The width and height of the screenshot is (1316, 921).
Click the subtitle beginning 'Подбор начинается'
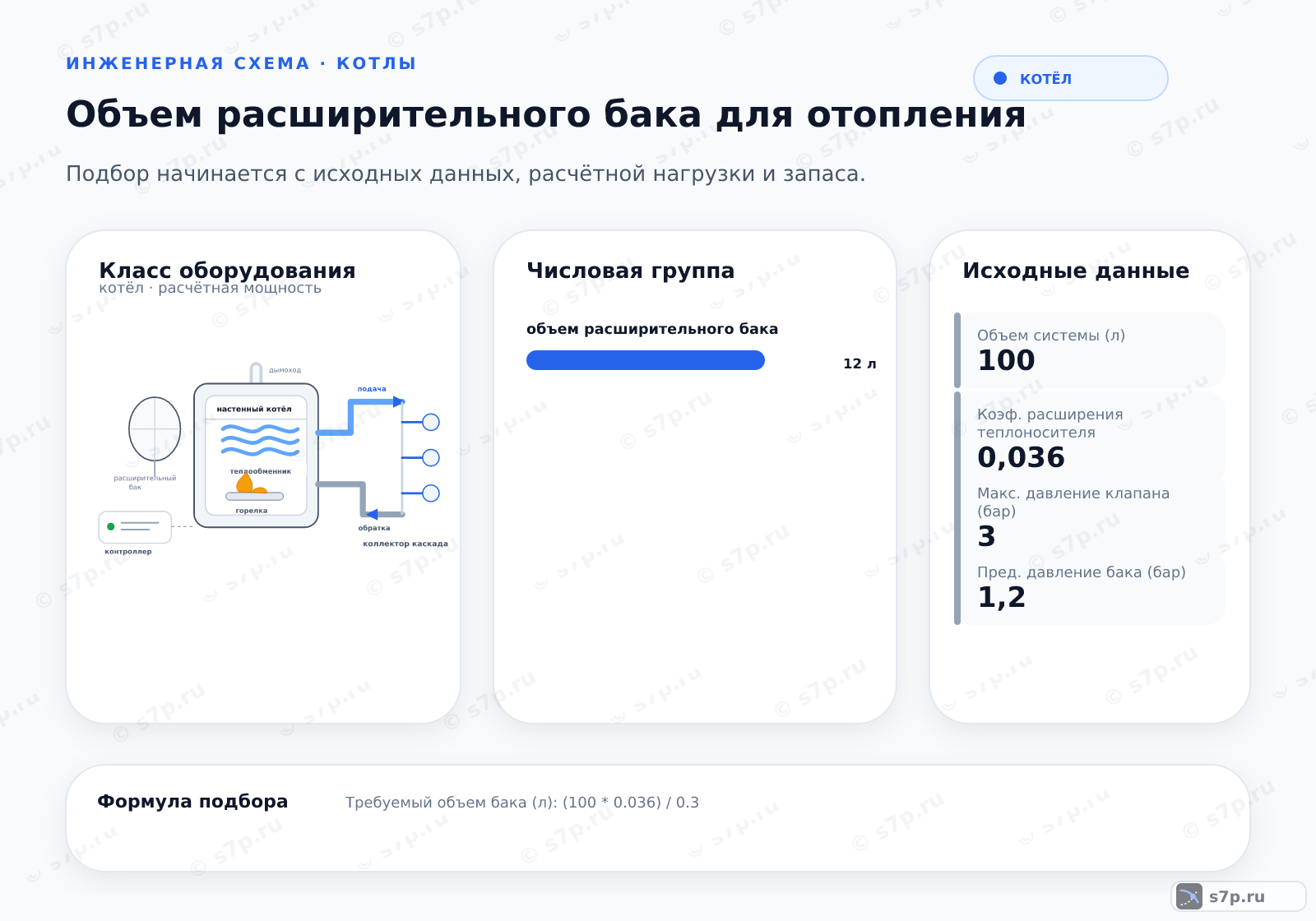(466, 174)
